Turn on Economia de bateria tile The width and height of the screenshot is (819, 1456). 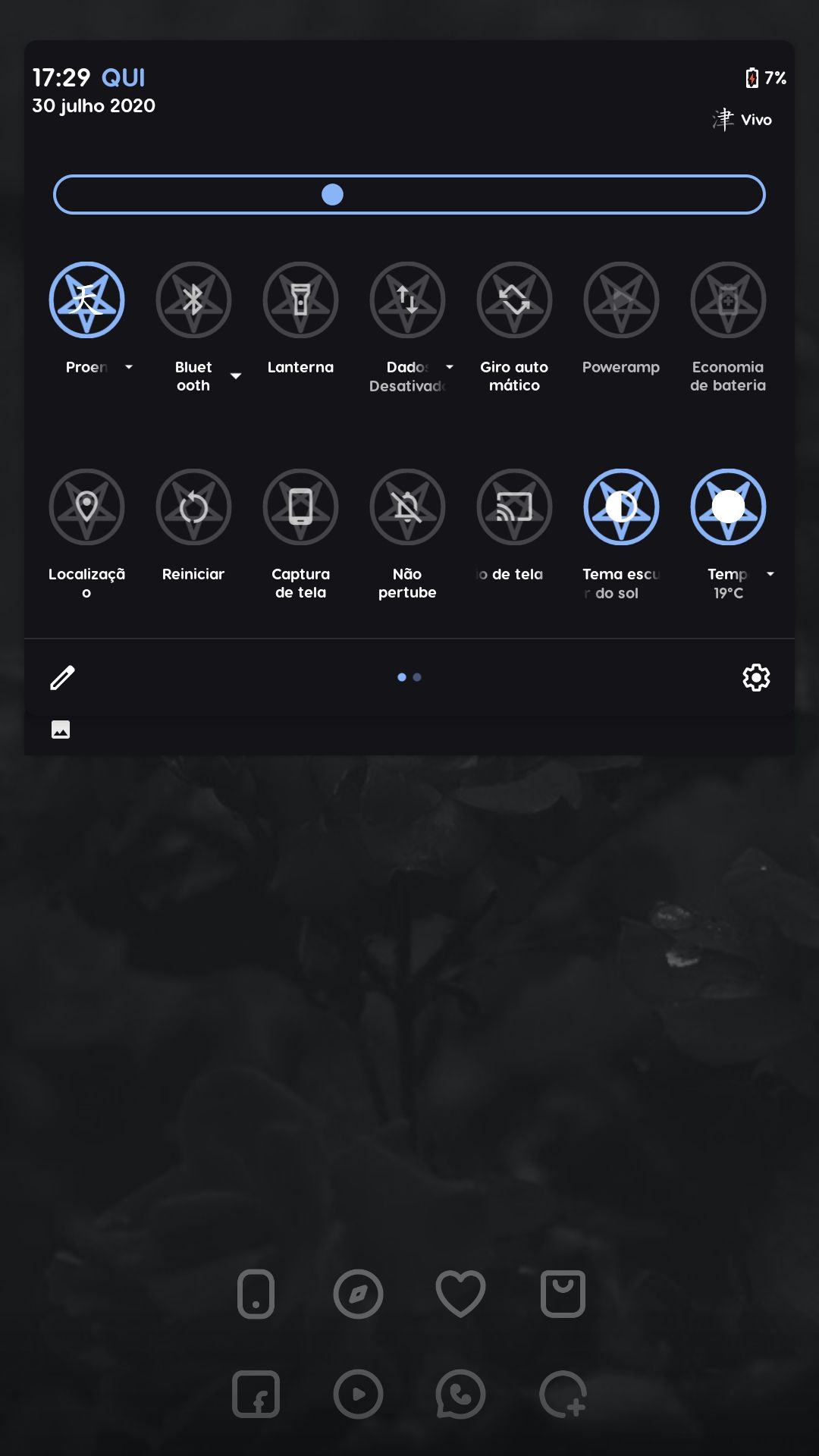click(x=728, y=300)
